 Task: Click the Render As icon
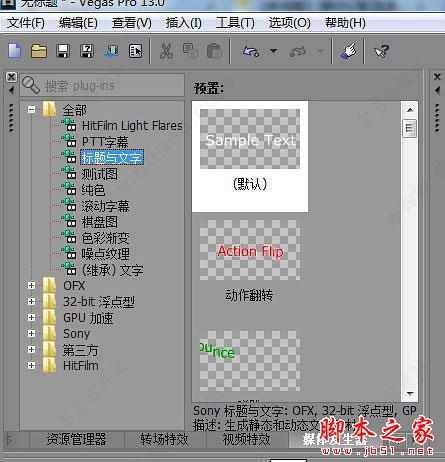click(111, 52)
